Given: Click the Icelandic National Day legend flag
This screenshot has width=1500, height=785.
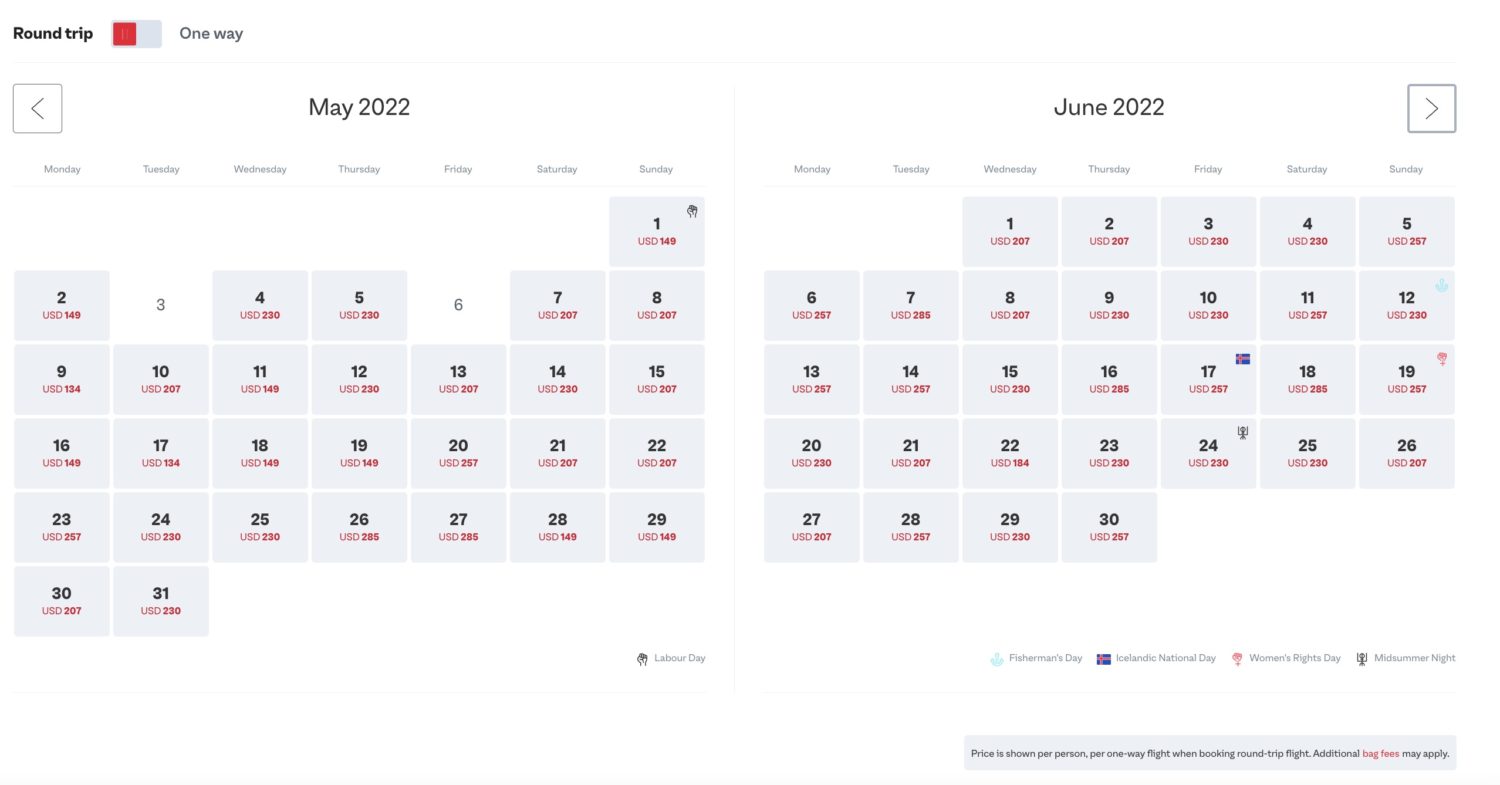Looking at the screenshot, I should 1103,658.
